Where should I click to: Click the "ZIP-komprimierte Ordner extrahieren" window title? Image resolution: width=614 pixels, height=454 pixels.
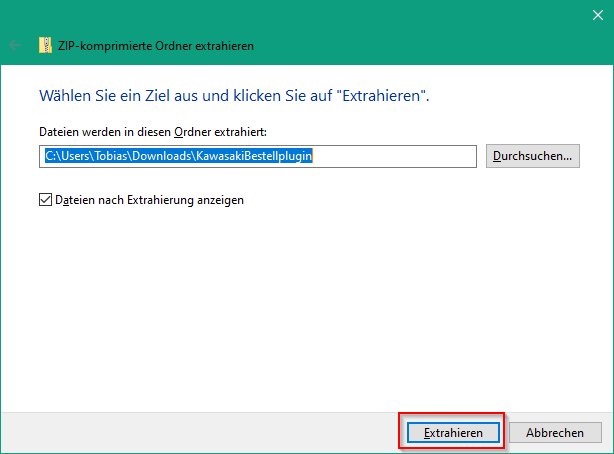[x=156, y=46]
